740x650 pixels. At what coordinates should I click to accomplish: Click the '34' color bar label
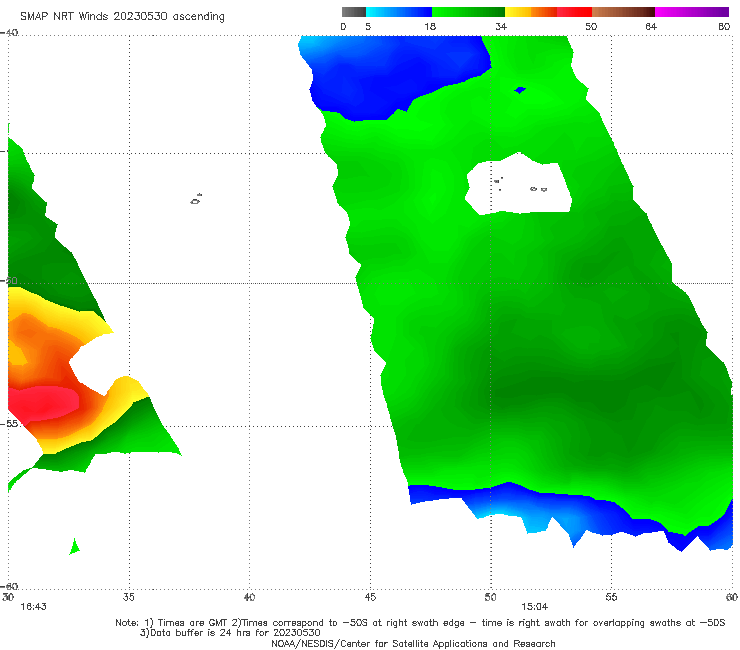pos(501,27)
